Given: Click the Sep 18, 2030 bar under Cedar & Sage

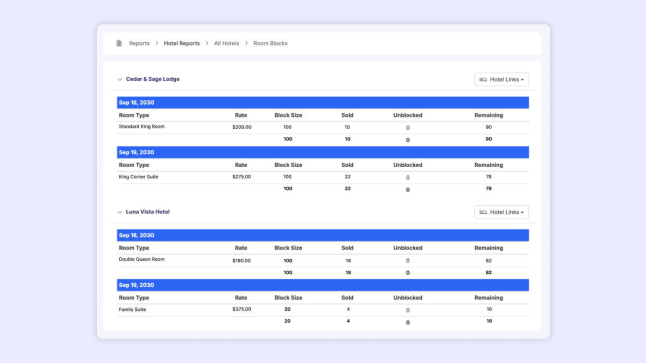Looking at the screenshot, I should tap(323, 103).
